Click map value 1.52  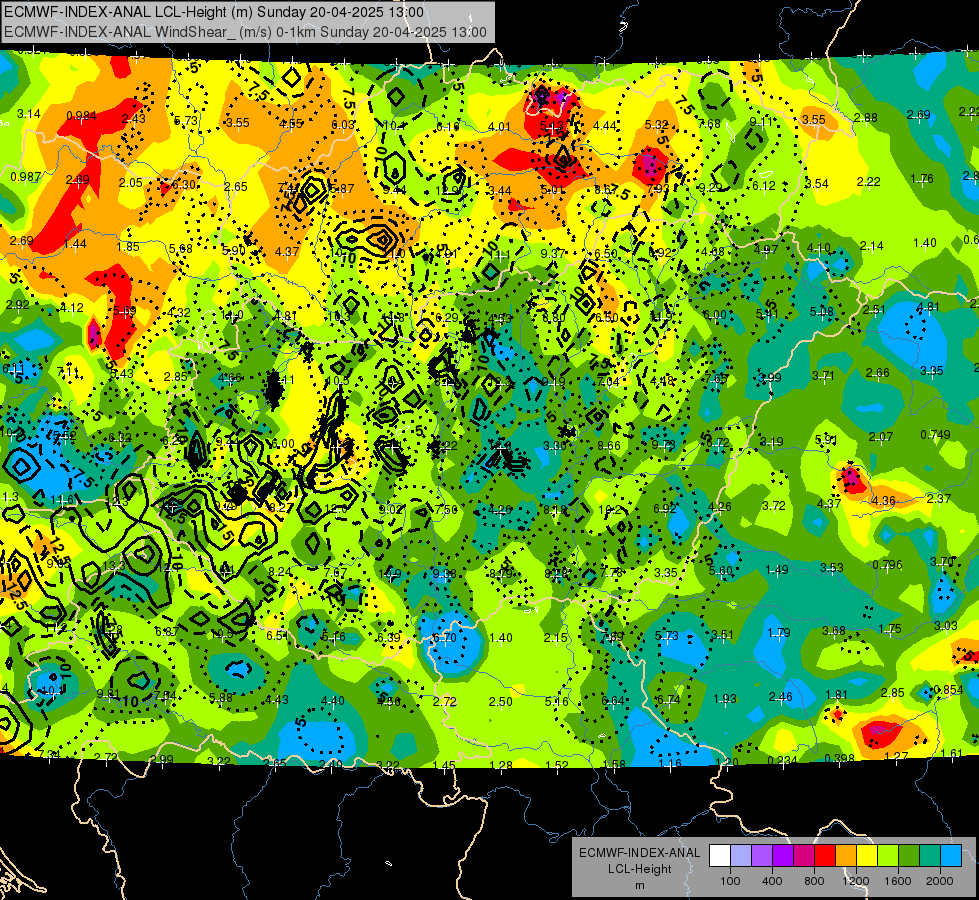coord(556,764)
